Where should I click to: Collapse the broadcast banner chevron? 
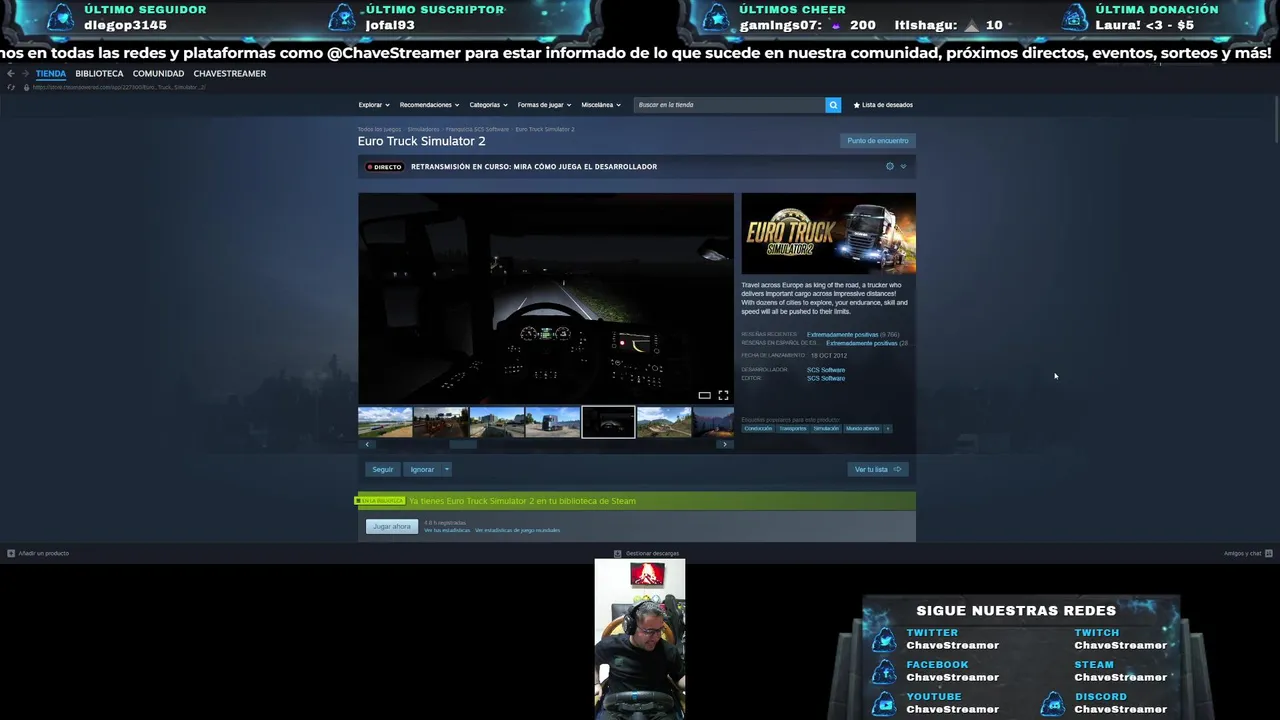tap(903, 166)
